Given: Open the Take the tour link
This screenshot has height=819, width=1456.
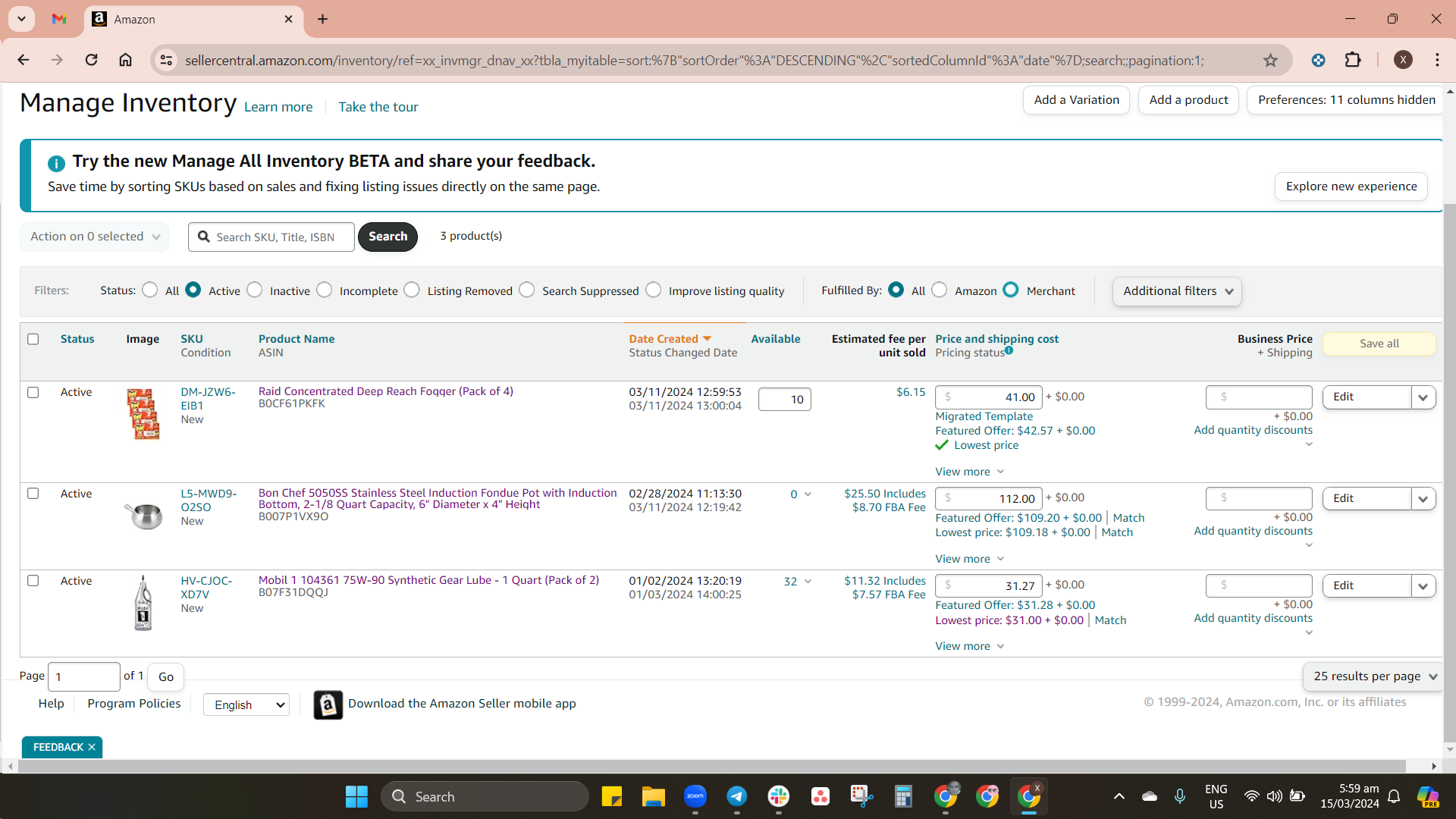Looking at the screenshot, I should pyautogui.click(x=378, y=107).
